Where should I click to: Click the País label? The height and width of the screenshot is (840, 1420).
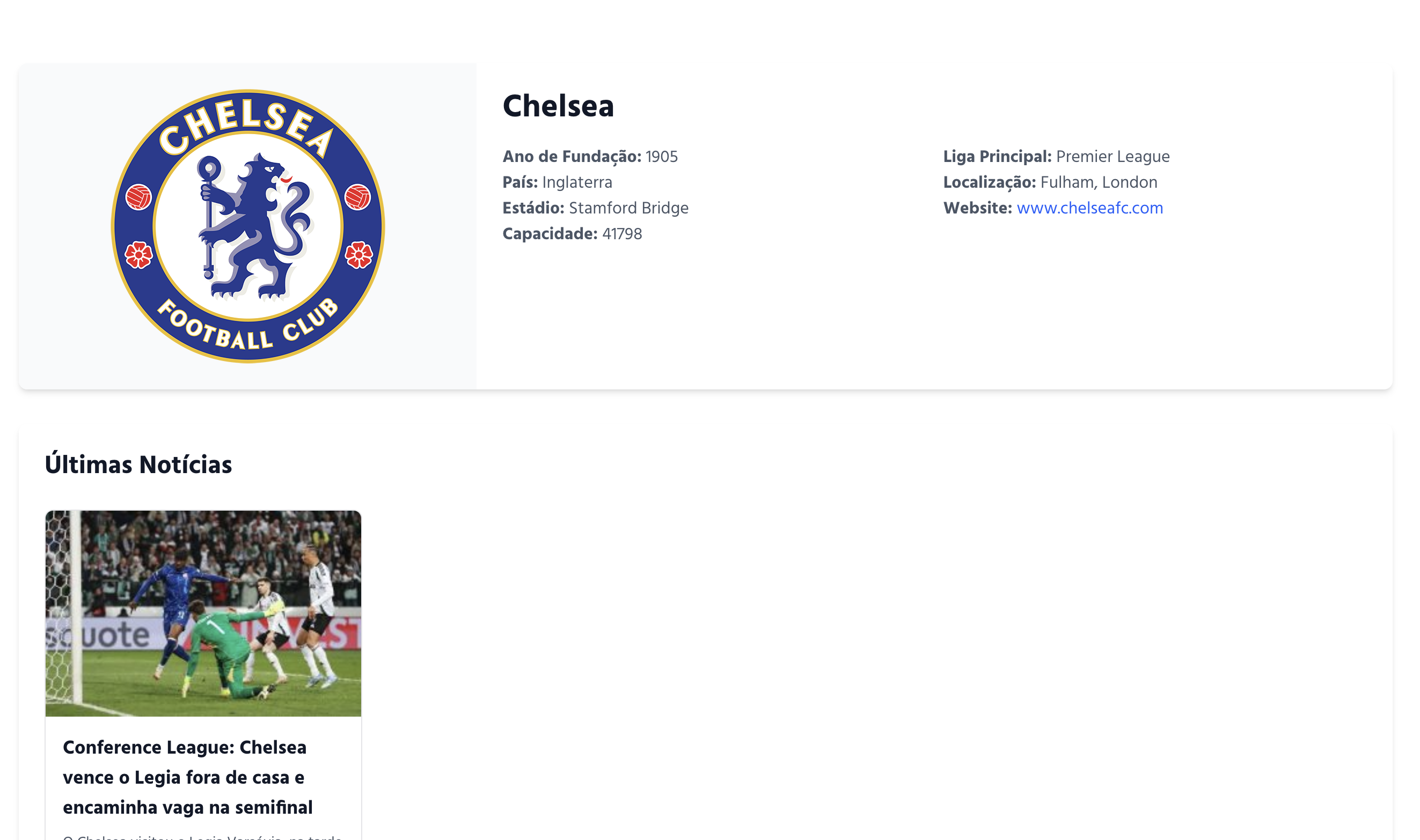click(x=519, y=182)
